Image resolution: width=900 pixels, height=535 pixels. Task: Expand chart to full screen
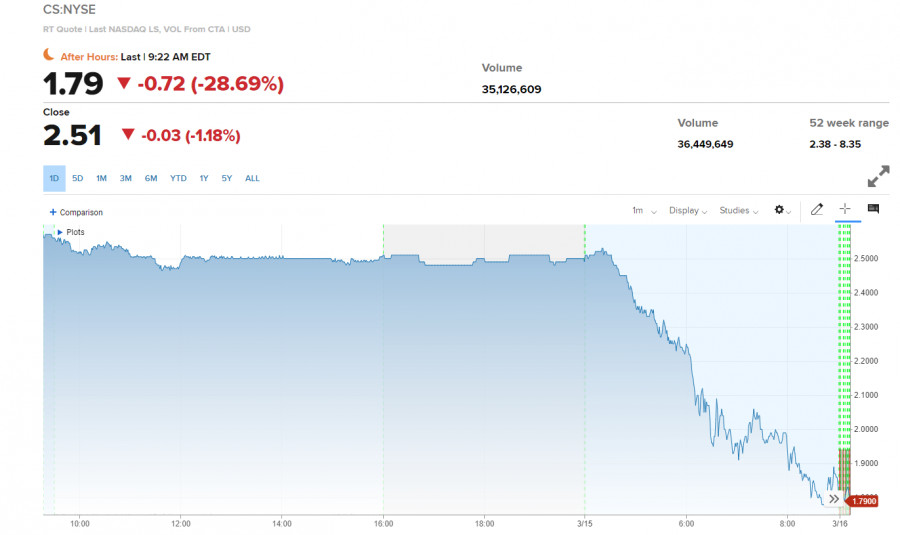(878, 176)
